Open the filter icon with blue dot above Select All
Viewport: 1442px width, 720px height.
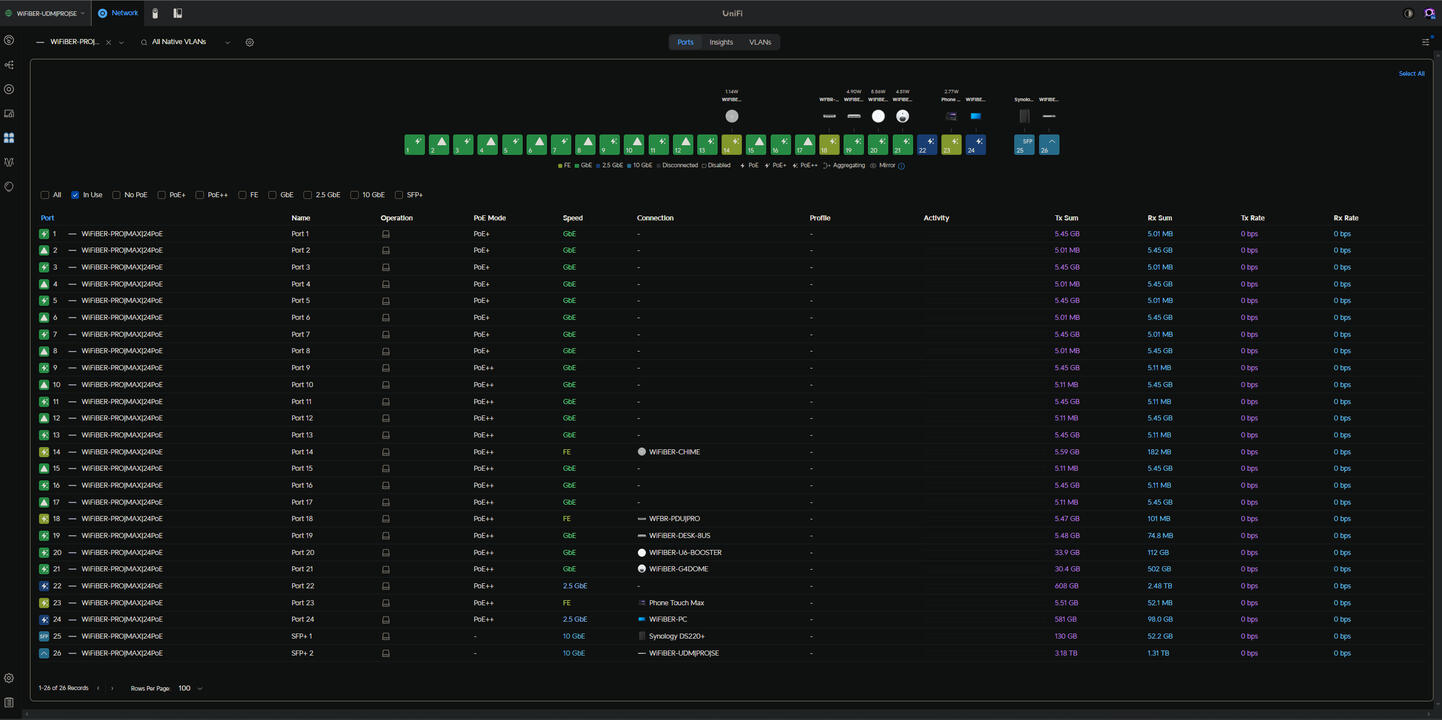1426,42
